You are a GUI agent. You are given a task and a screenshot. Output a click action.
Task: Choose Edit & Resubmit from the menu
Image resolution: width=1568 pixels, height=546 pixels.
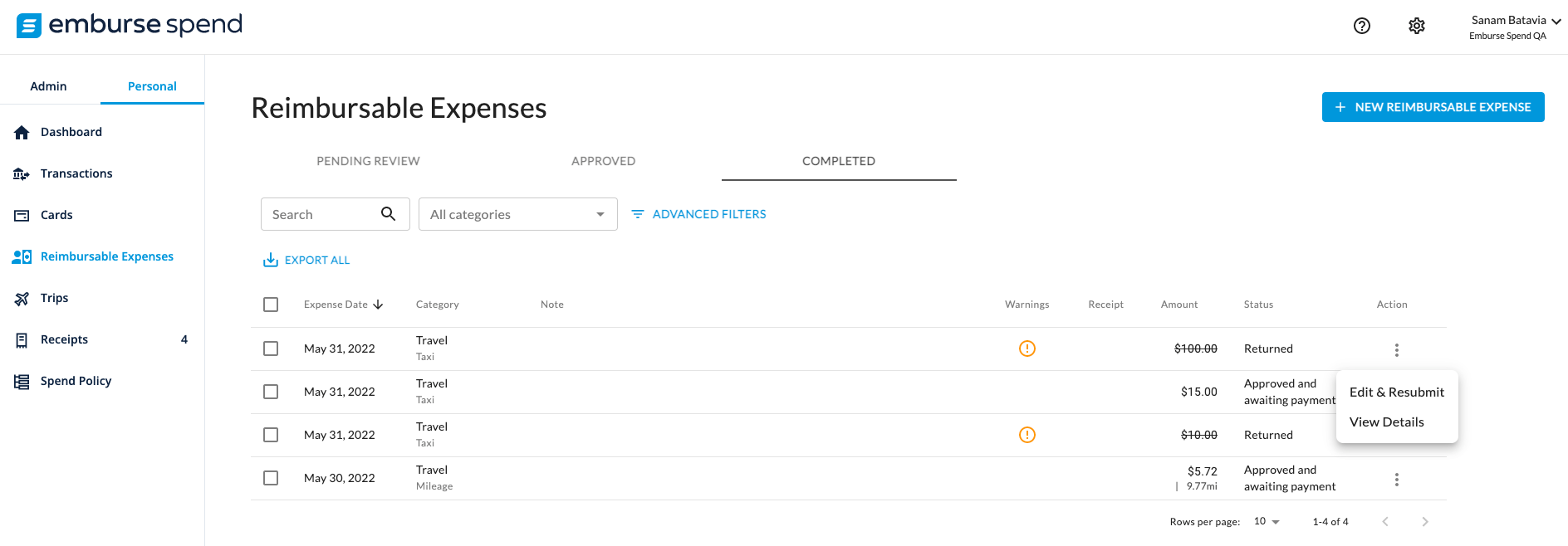(1396, 392)
